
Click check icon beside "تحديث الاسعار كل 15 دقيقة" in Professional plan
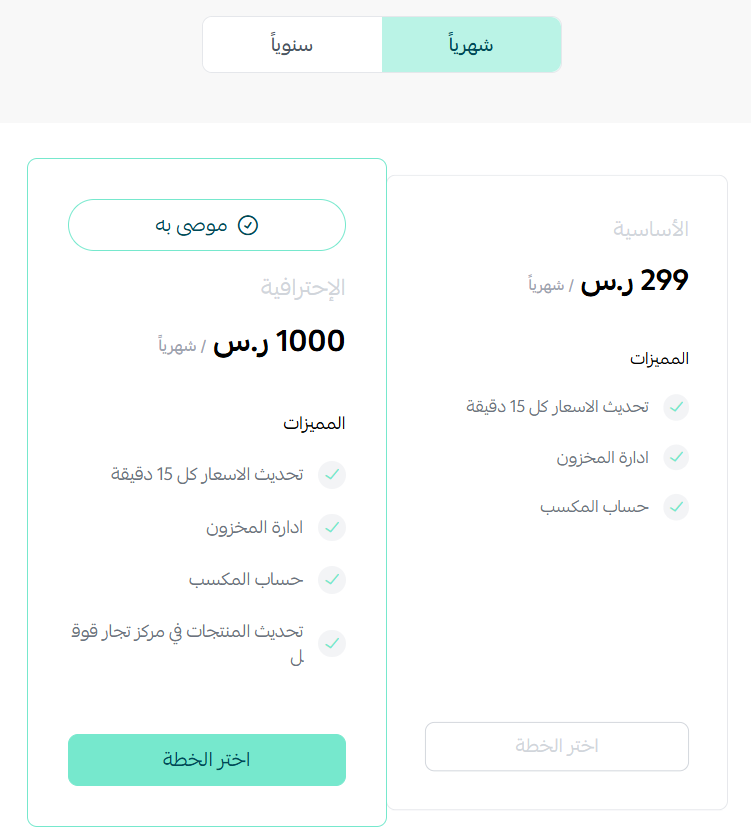pyautogui.click(x=332, y=475)
